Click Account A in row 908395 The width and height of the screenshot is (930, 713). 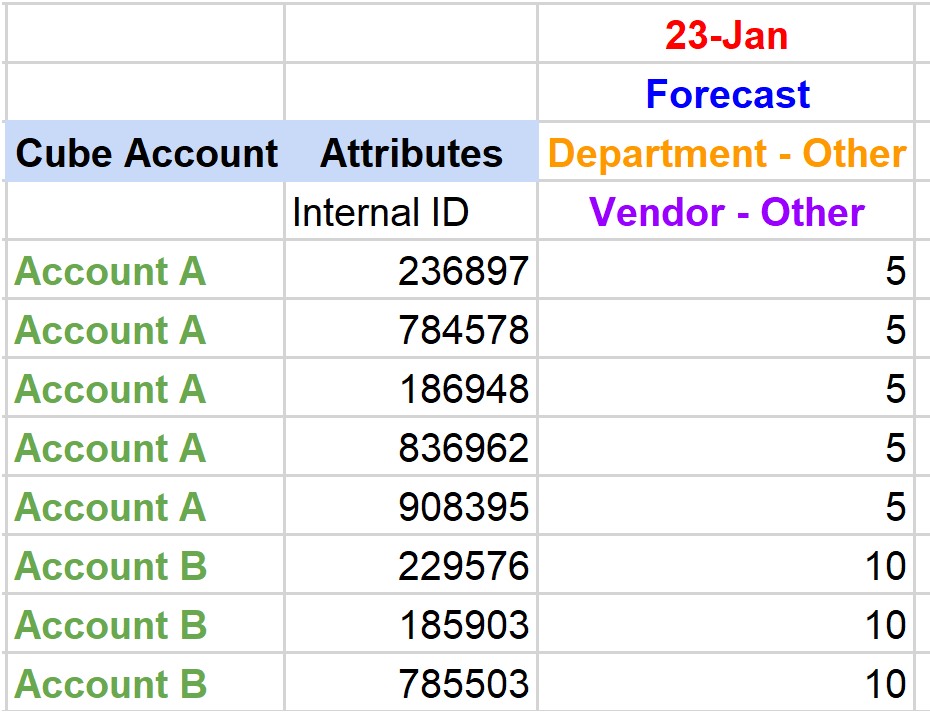tap(145, 506)
